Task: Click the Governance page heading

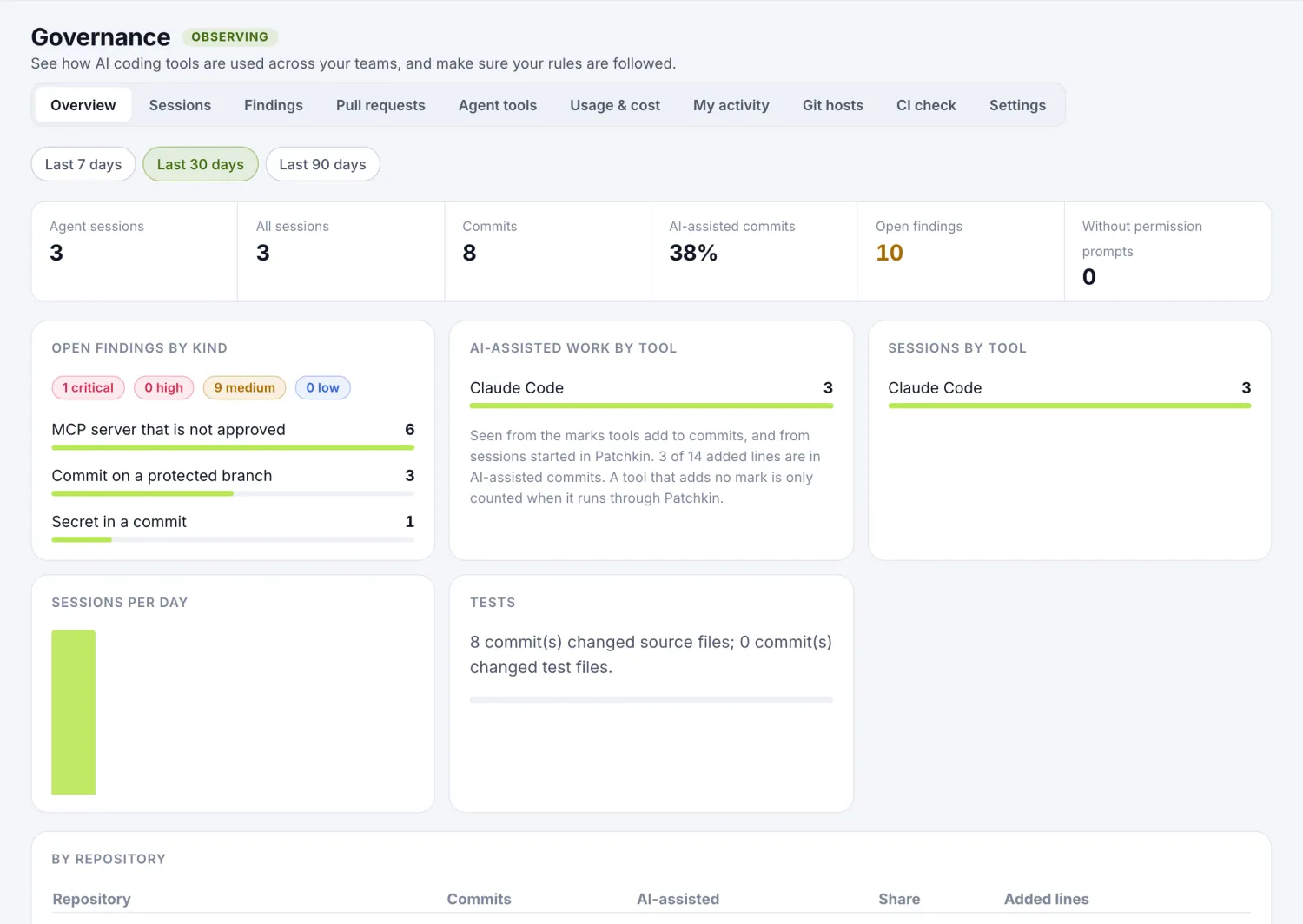Action: pyautogui.click(x=101, y=37)
